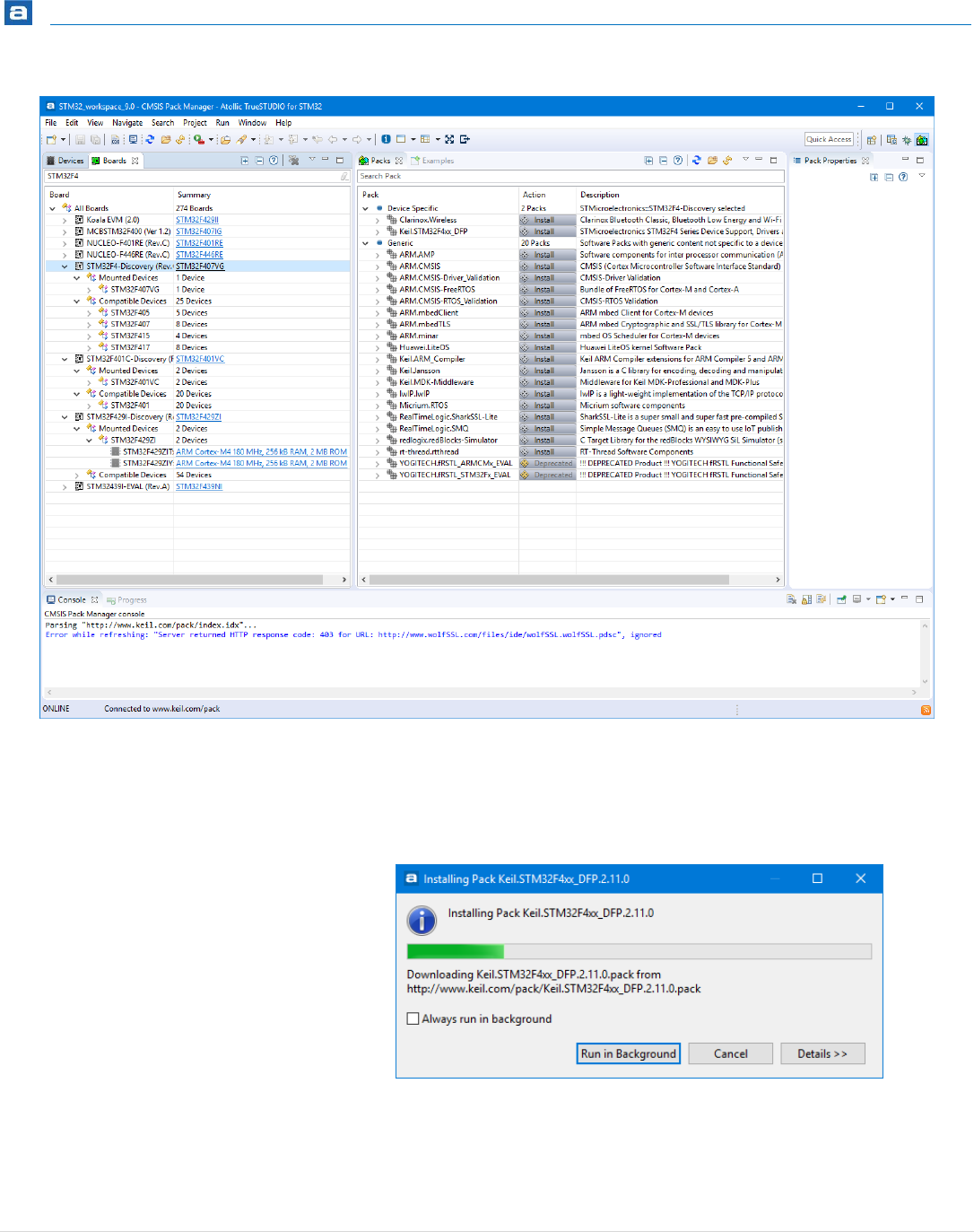Click the installation progress bar
The image size is (974, 1232).
(x=639, y=951)
